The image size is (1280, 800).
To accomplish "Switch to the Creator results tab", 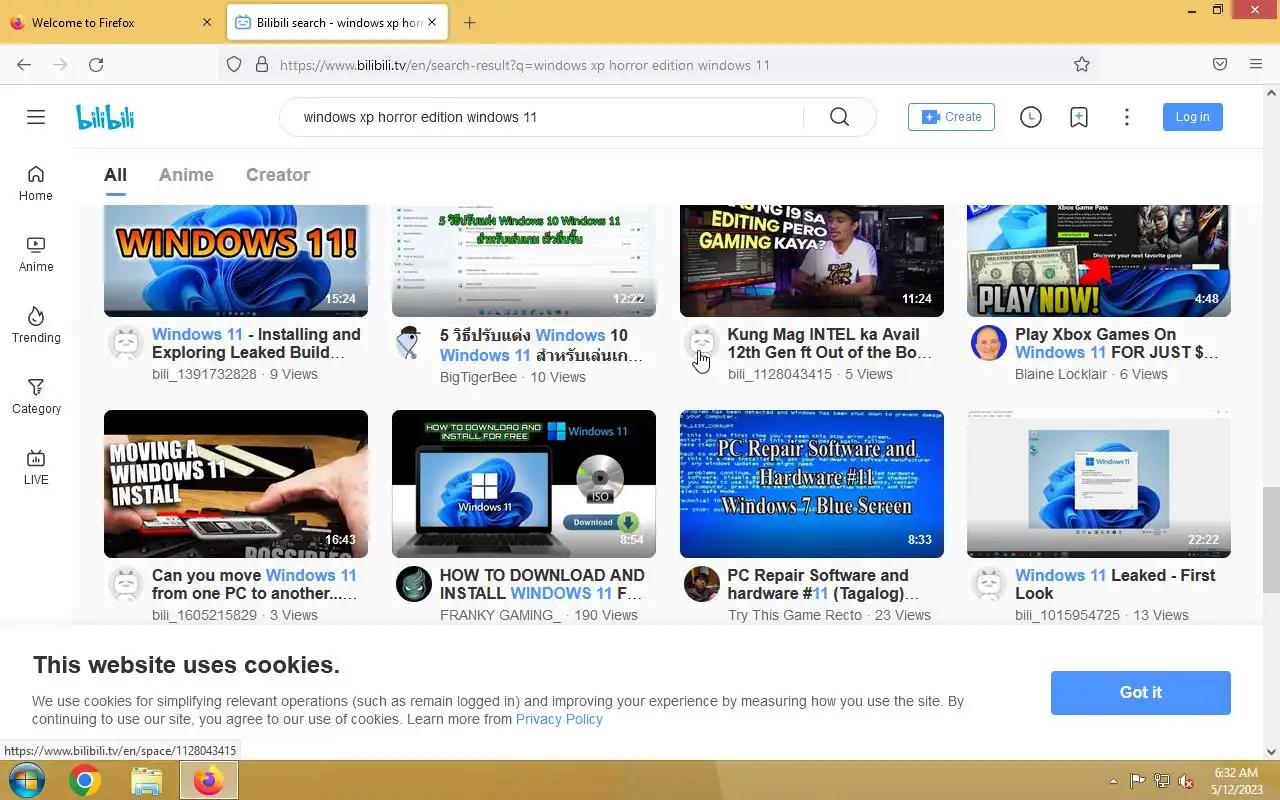I will click(x=278, y=175).
